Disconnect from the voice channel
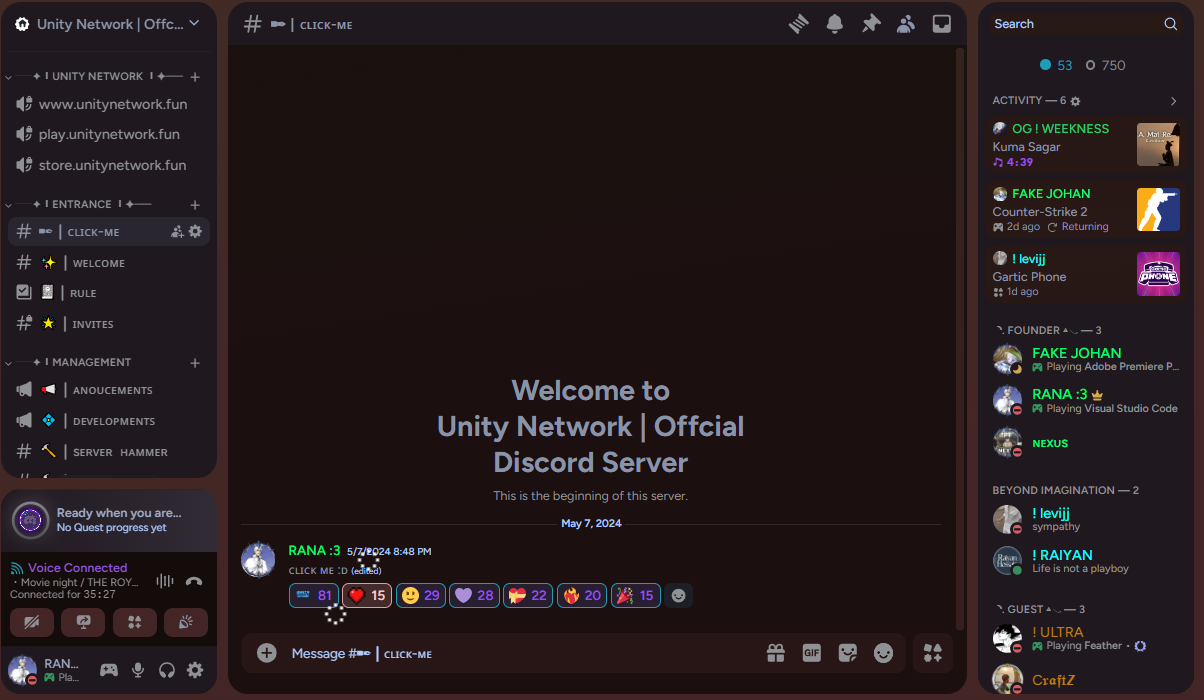Viewport: 1204px width, 700px height. coord(194,581)
